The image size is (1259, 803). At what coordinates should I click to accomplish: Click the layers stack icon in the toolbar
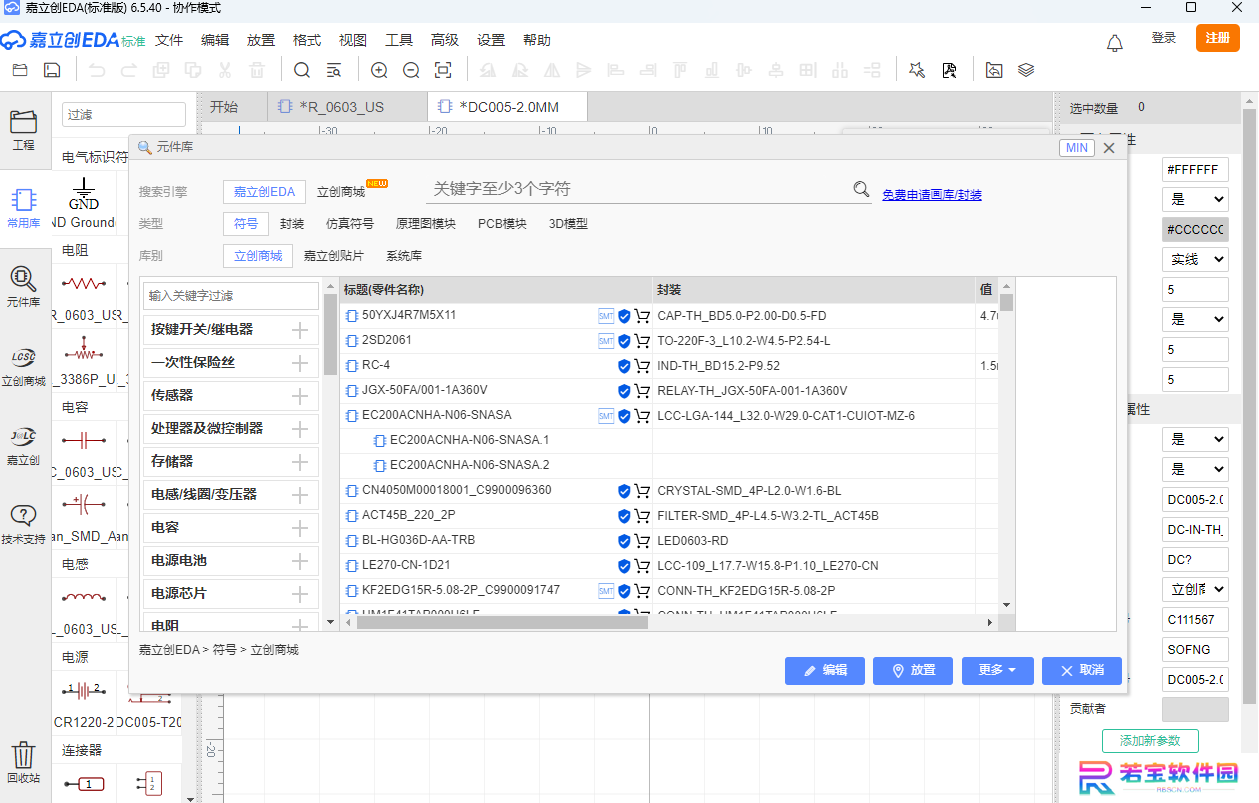[1026, 70]
